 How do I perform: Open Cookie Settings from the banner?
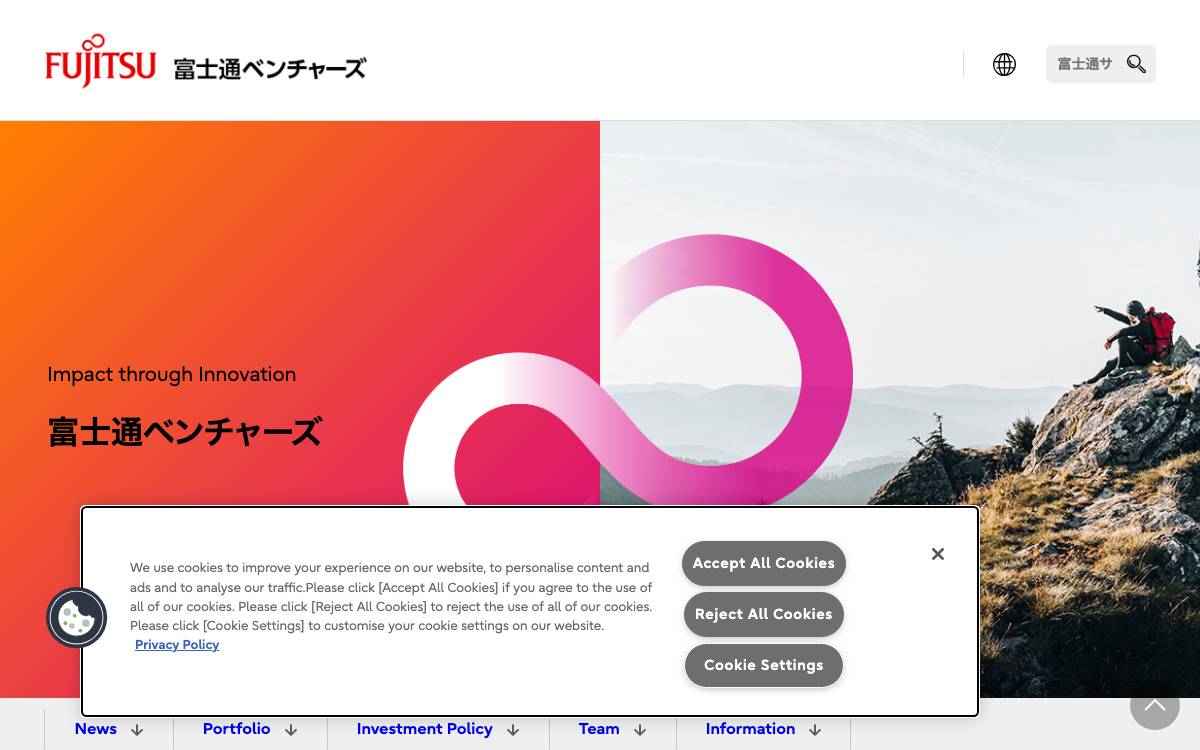(x=764, y=665)
